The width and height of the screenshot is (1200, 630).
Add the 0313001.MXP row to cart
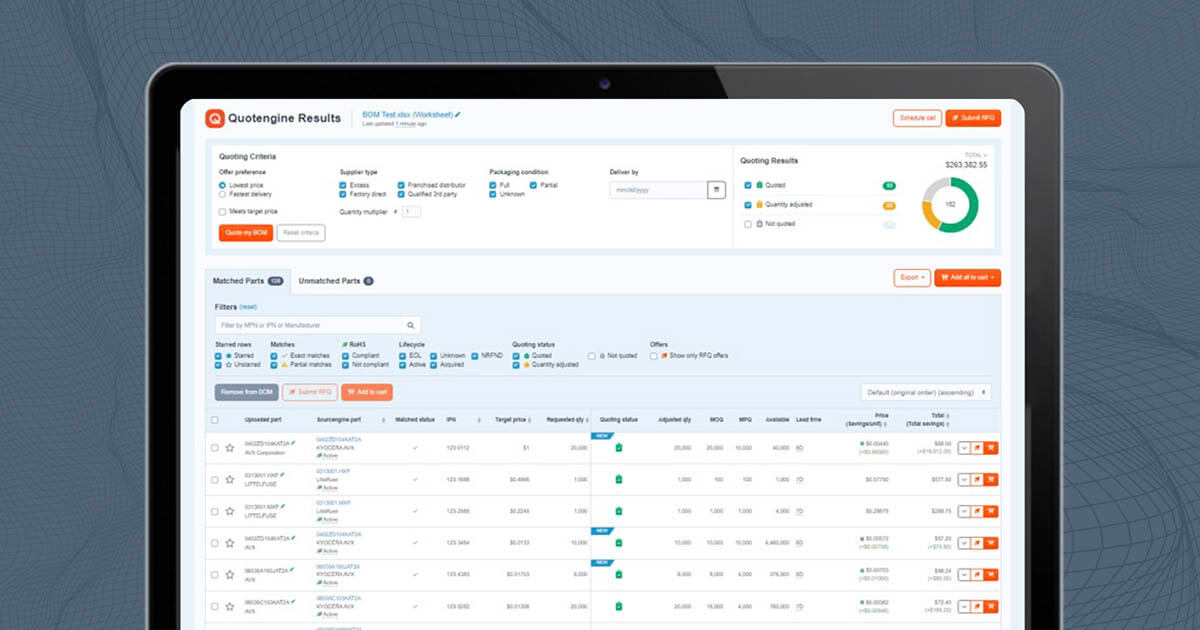pos(991,511)
